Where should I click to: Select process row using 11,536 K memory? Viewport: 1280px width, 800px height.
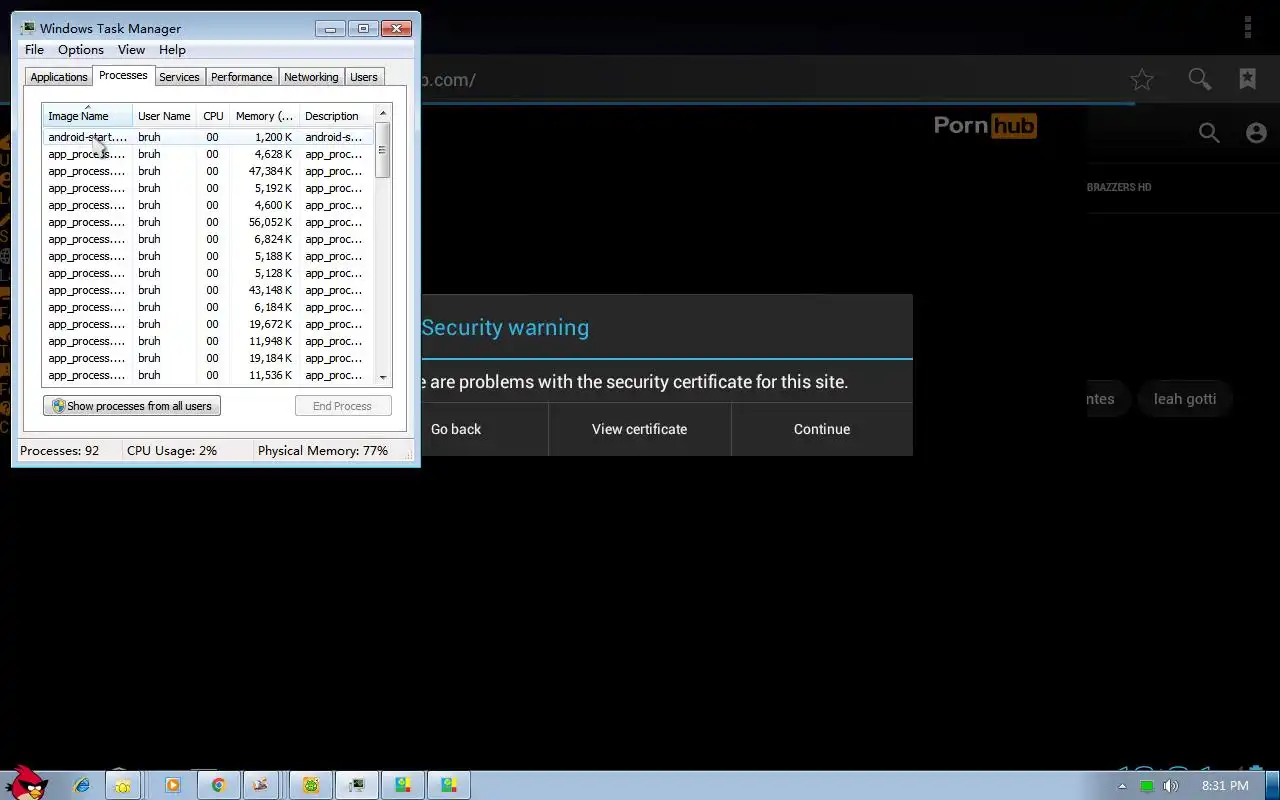[x=208, y=375]
